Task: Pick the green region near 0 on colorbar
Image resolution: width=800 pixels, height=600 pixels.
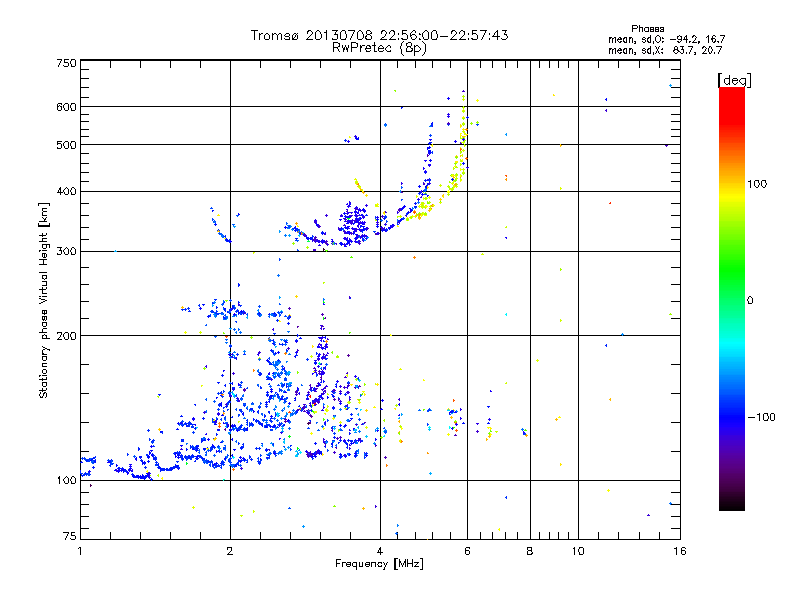Action: coord(732,286)
